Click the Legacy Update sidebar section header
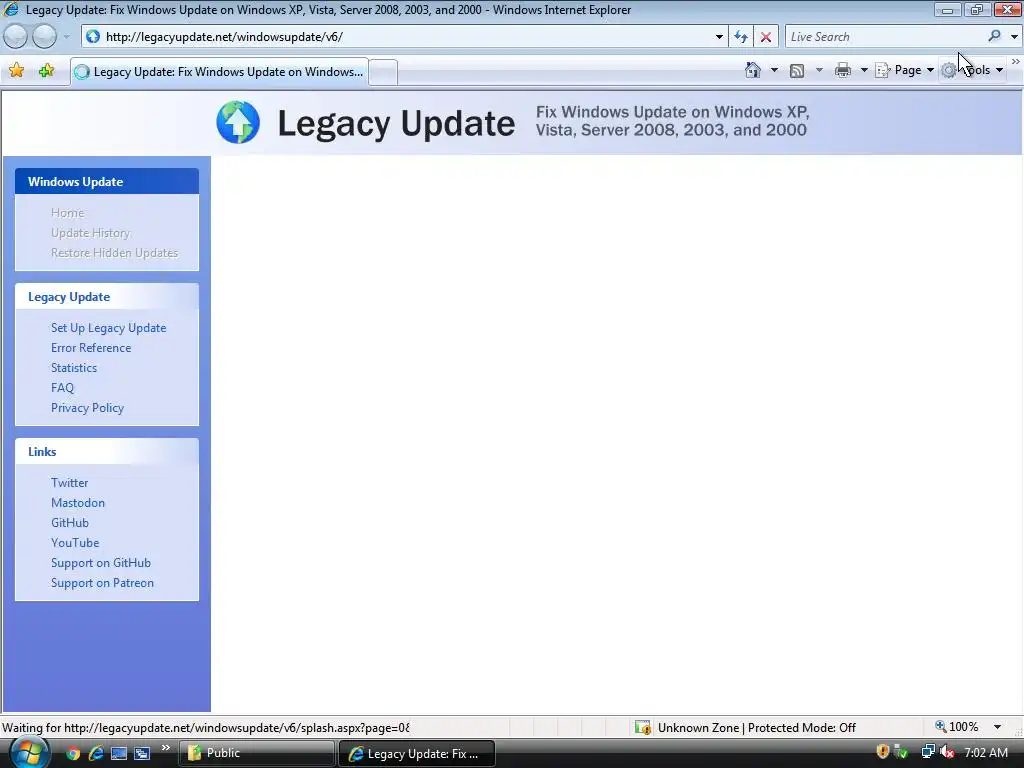 click(x=107, y=296)
